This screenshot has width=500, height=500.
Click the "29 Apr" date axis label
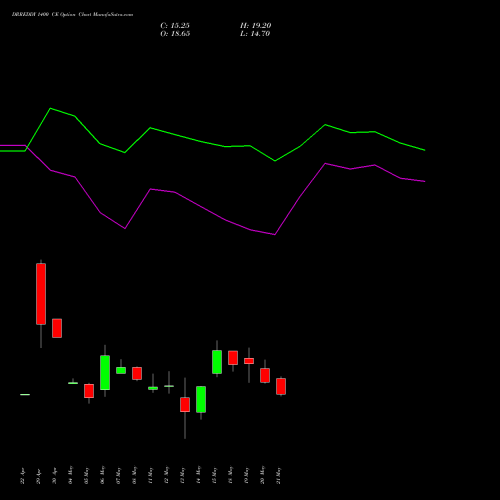(38, 476)
